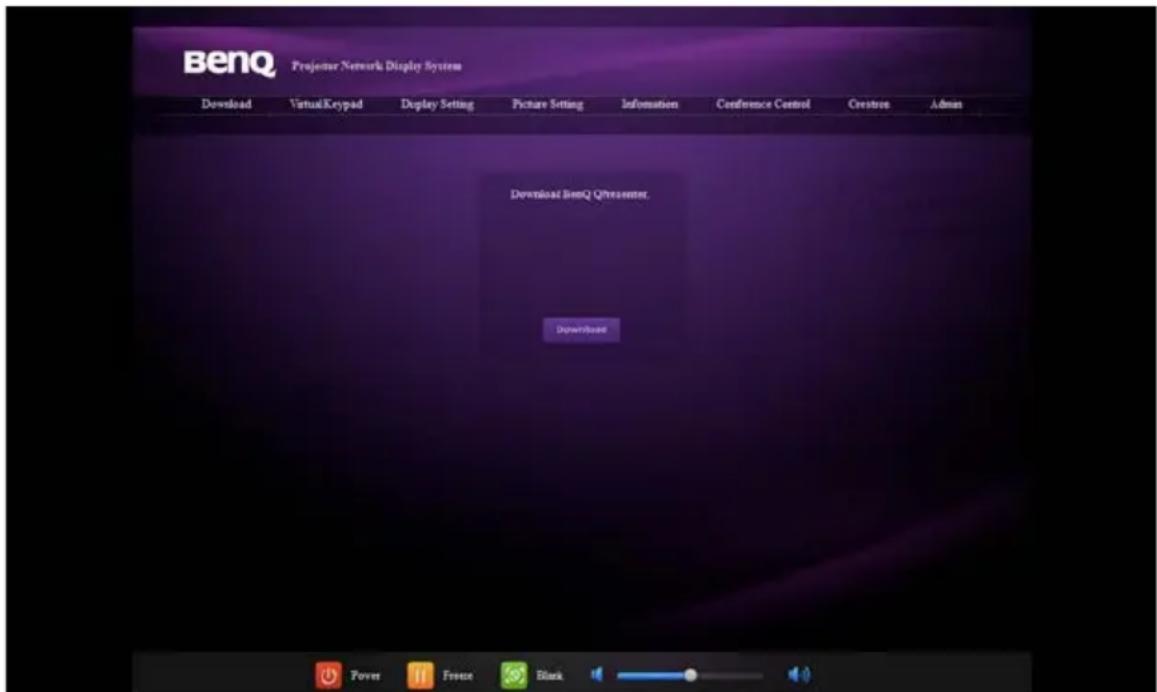
Task: Open the Download menu tab
Action: tap(227, 104)
